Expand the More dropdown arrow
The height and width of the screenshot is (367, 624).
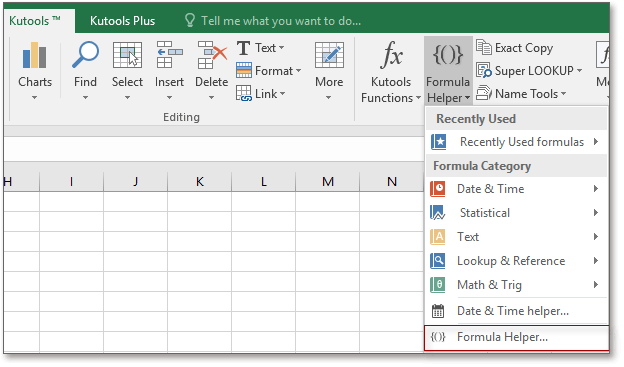[328, 98]
